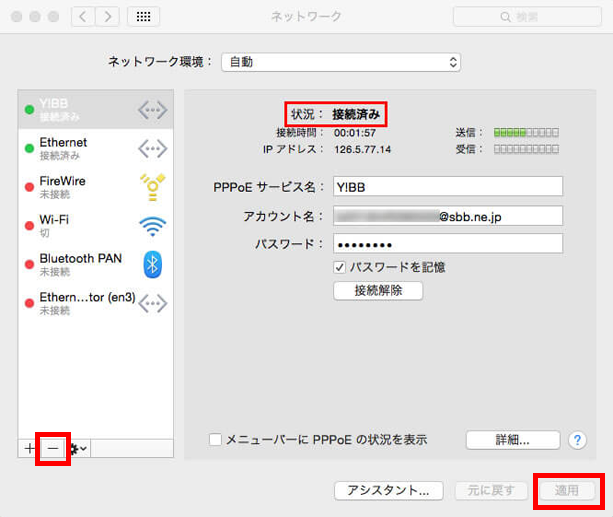Click the connection time 00:01:57
The image size is (613, 517).
355,133
